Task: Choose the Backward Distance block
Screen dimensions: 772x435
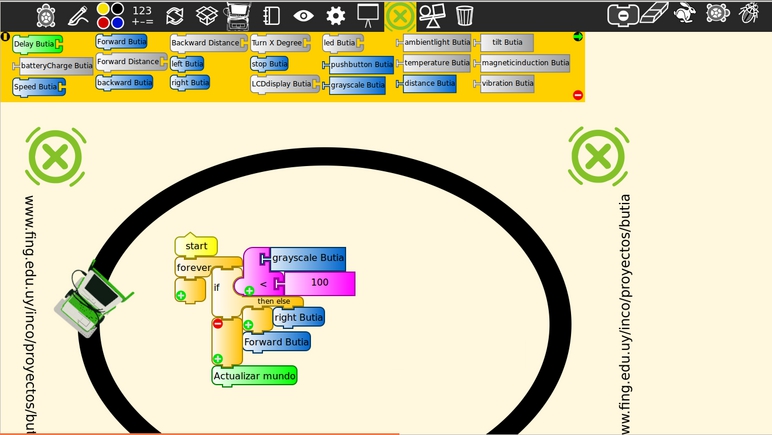Action: [209, 43]
